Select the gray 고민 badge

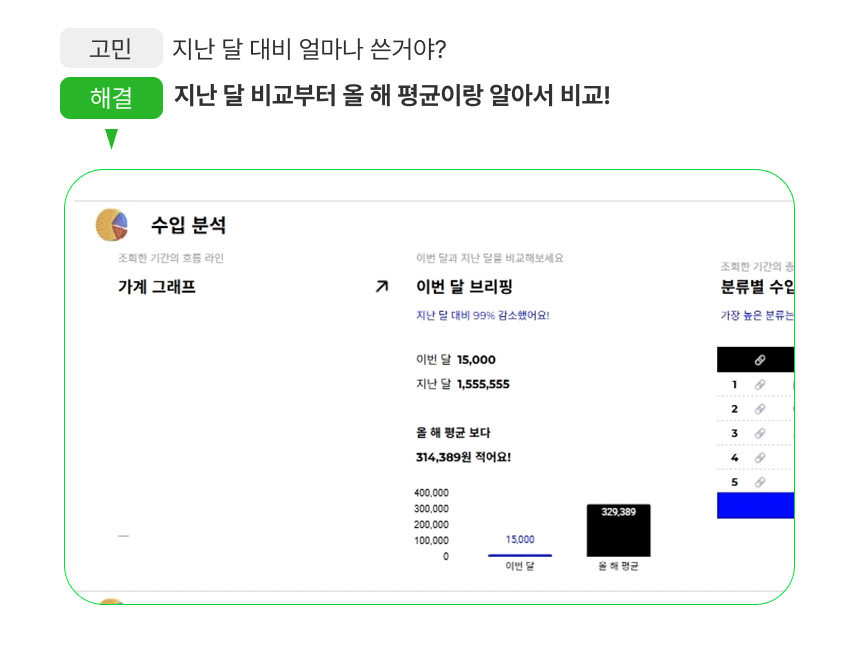pyautogui.click(x=111, y=48)
